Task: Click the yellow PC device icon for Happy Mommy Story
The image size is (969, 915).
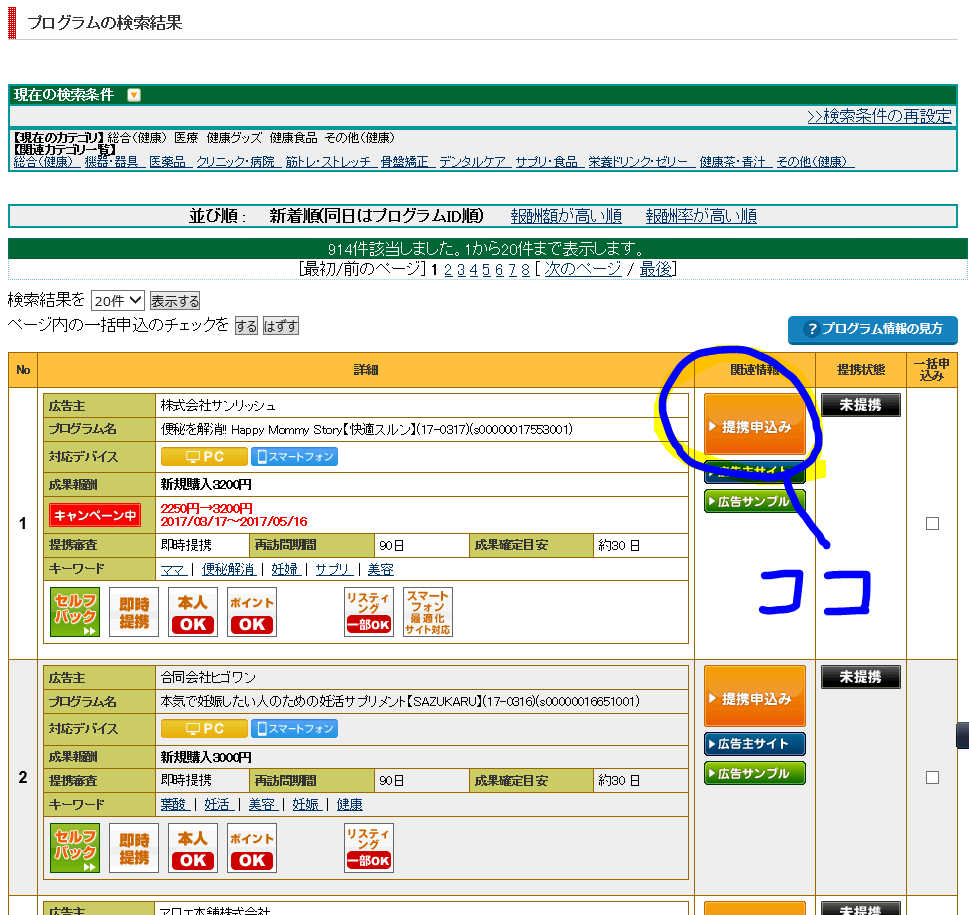Action: 203,455
